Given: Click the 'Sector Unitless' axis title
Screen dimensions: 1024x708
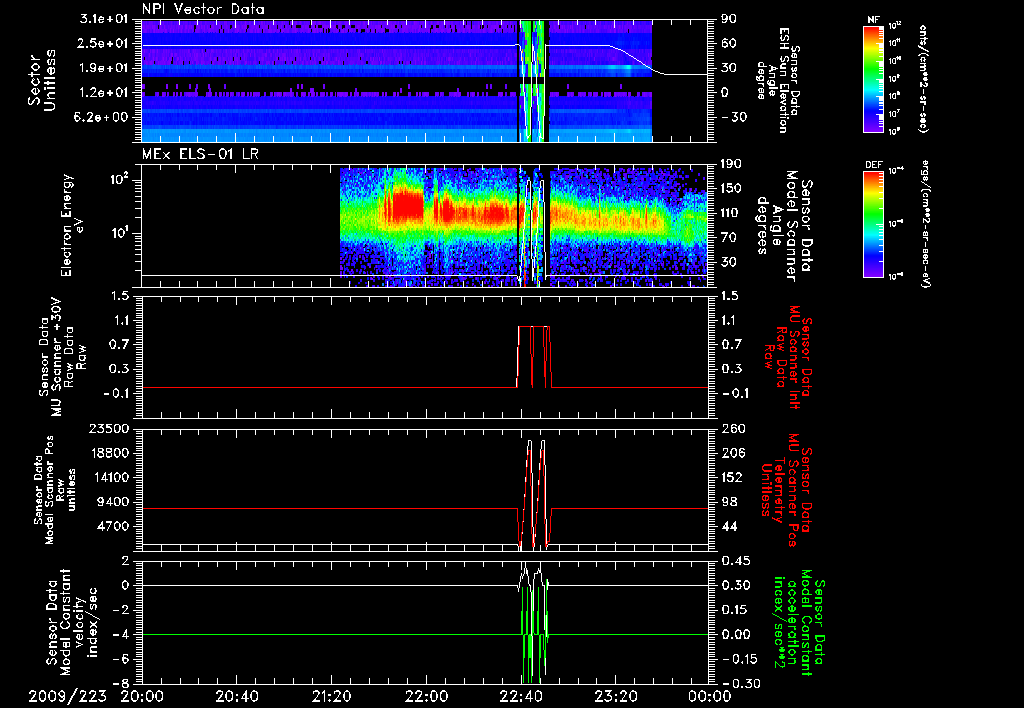Looking at the screenshot, I should click(x=41, y=80).
